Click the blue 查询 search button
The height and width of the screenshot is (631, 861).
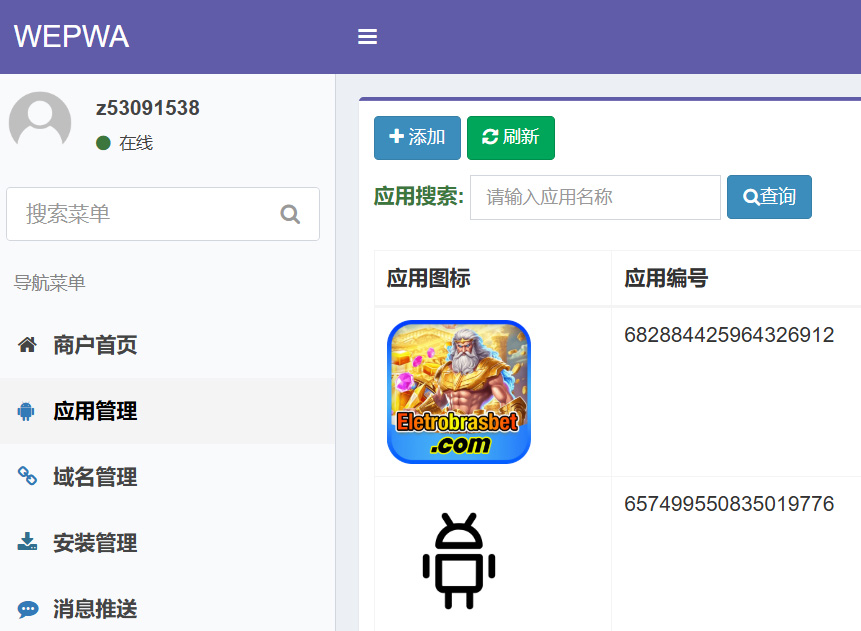(769, 197)
